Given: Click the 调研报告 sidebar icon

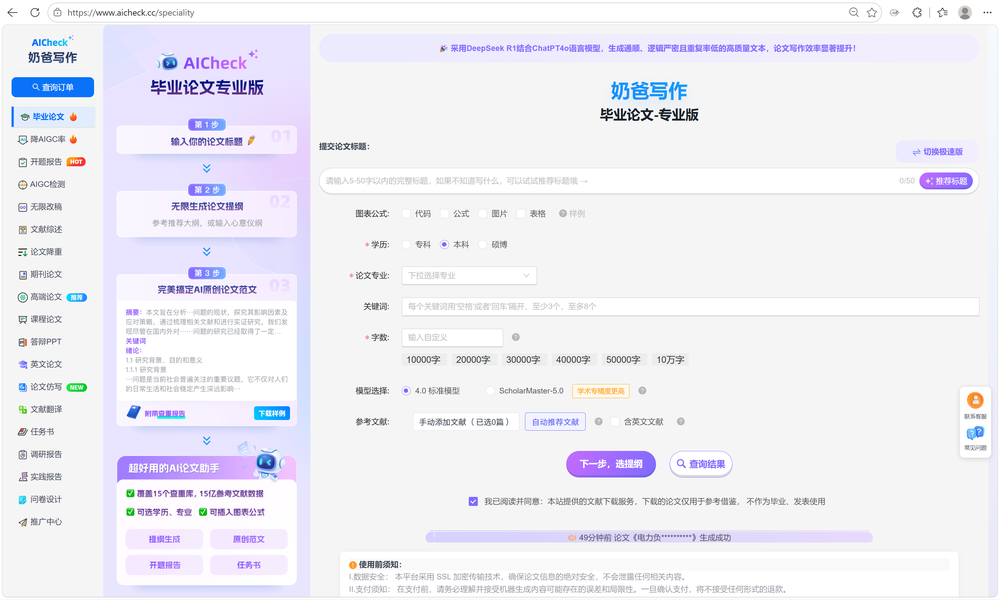Looking at the screenshot, I should click(x=22, y=455).
